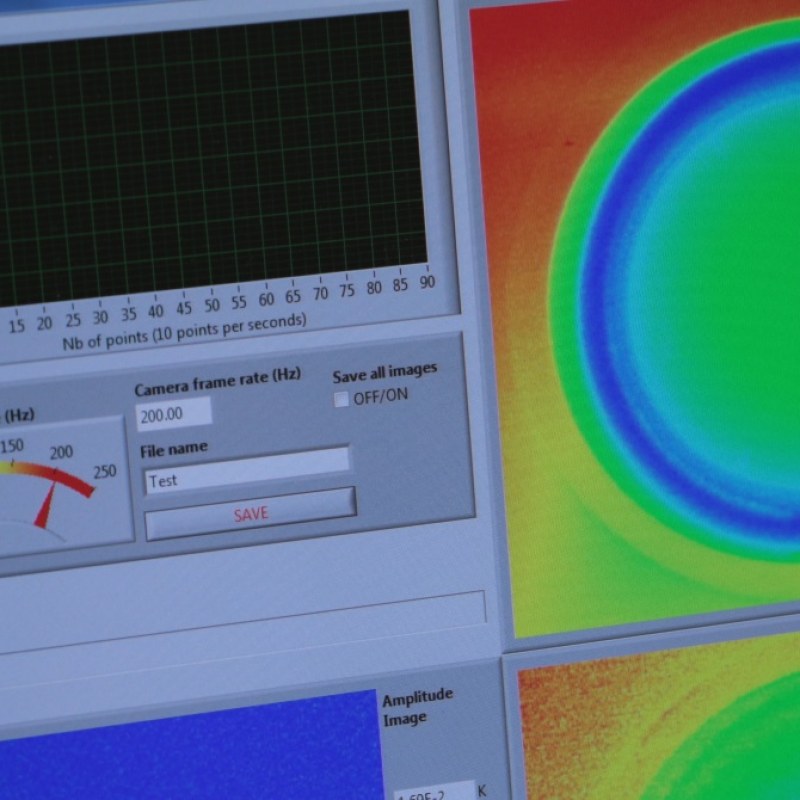
Task: Click the 'Amplitude Image' label
Action: (x=417, y=709)
